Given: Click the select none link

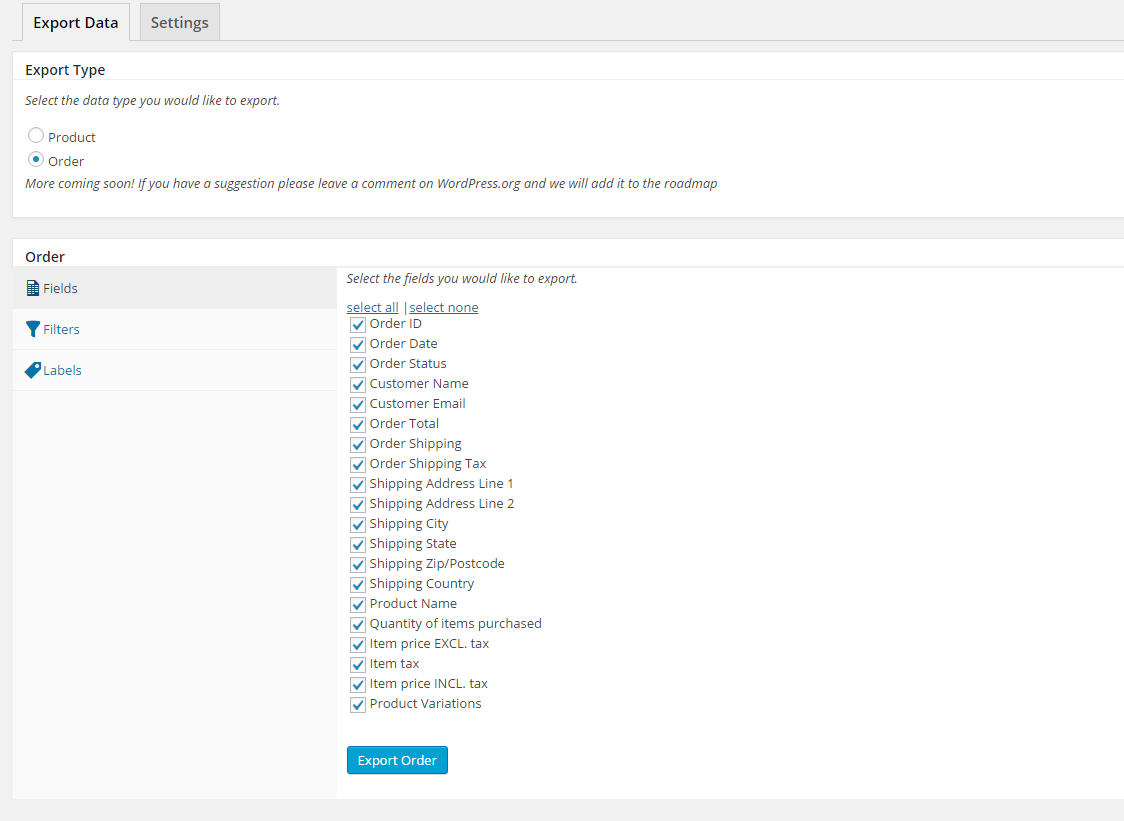Looking at the screenshot, I should click(444, 307).
